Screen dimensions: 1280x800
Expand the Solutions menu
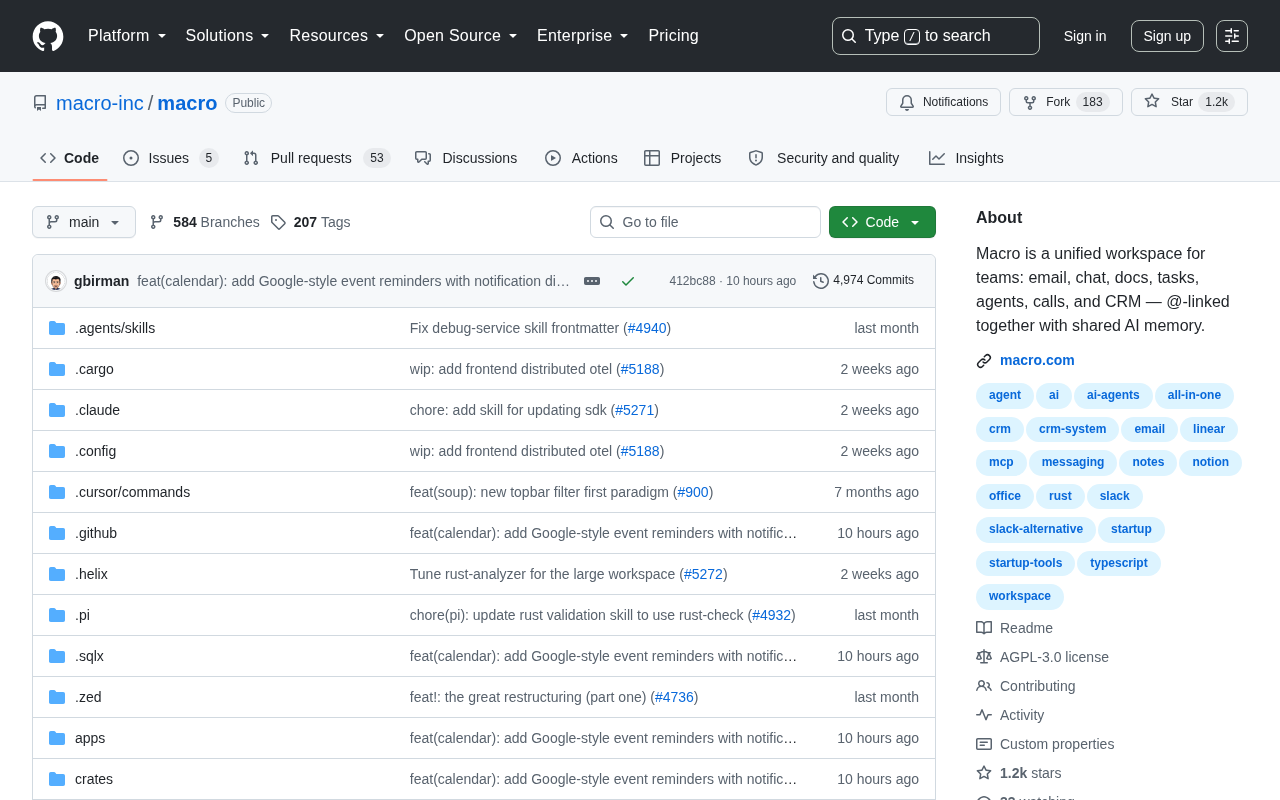tap(228, 36)
